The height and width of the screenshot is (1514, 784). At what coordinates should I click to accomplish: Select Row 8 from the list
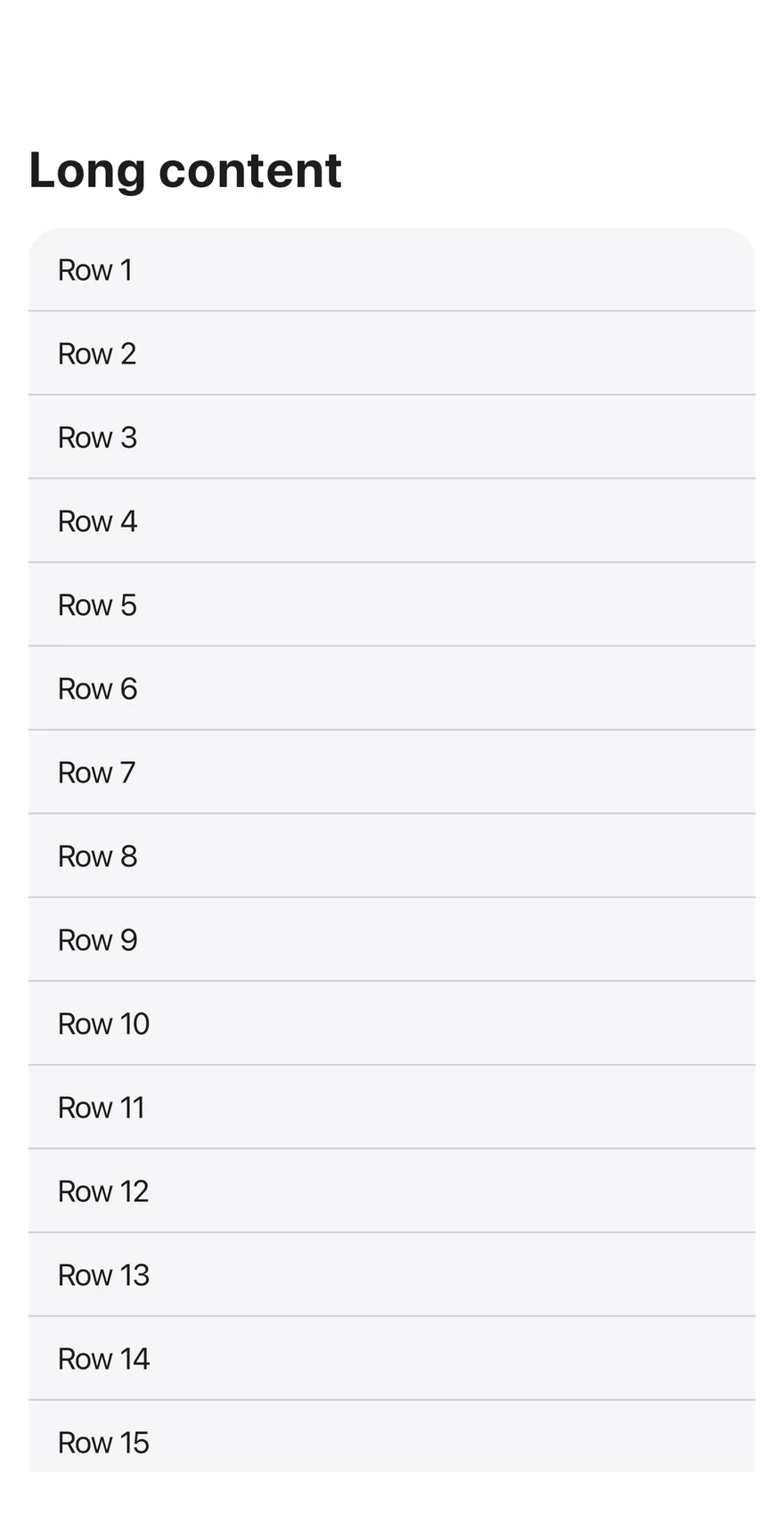click(392, 856)
